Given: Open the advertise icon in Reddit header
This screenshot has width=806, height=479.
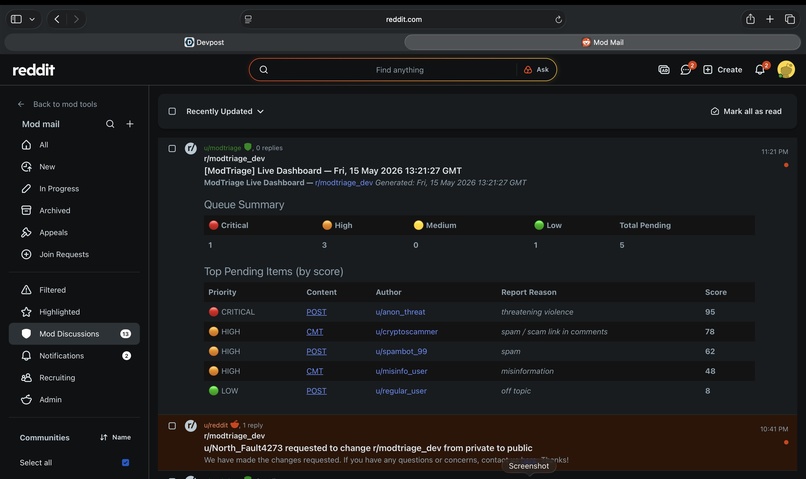Looking at the screenshot, I should (x=664, y=69).
